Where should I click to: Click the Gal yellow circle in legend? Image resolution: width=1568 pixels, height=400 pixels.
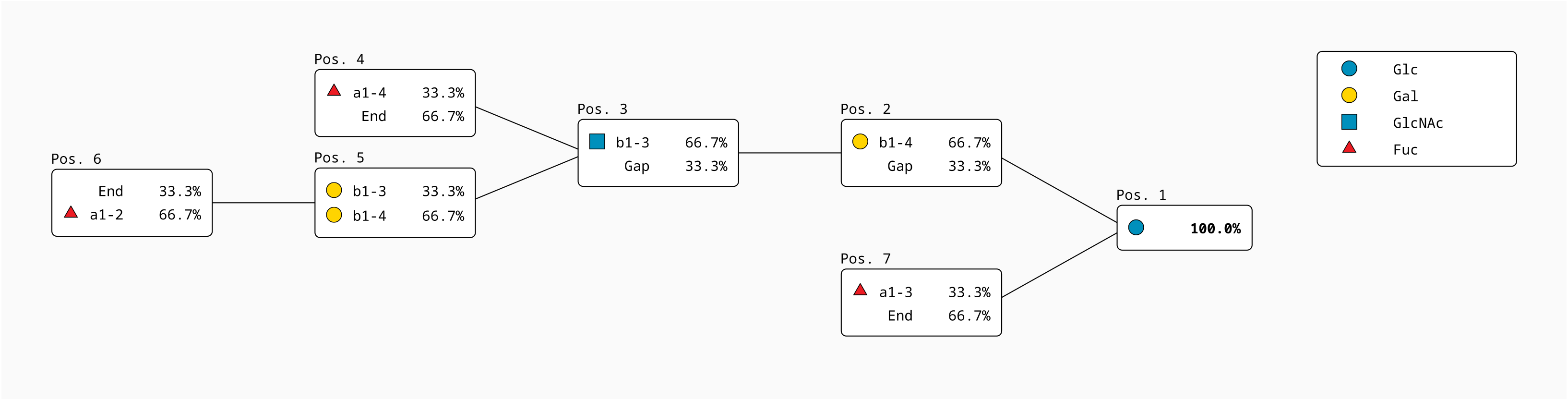(1349, 96)
